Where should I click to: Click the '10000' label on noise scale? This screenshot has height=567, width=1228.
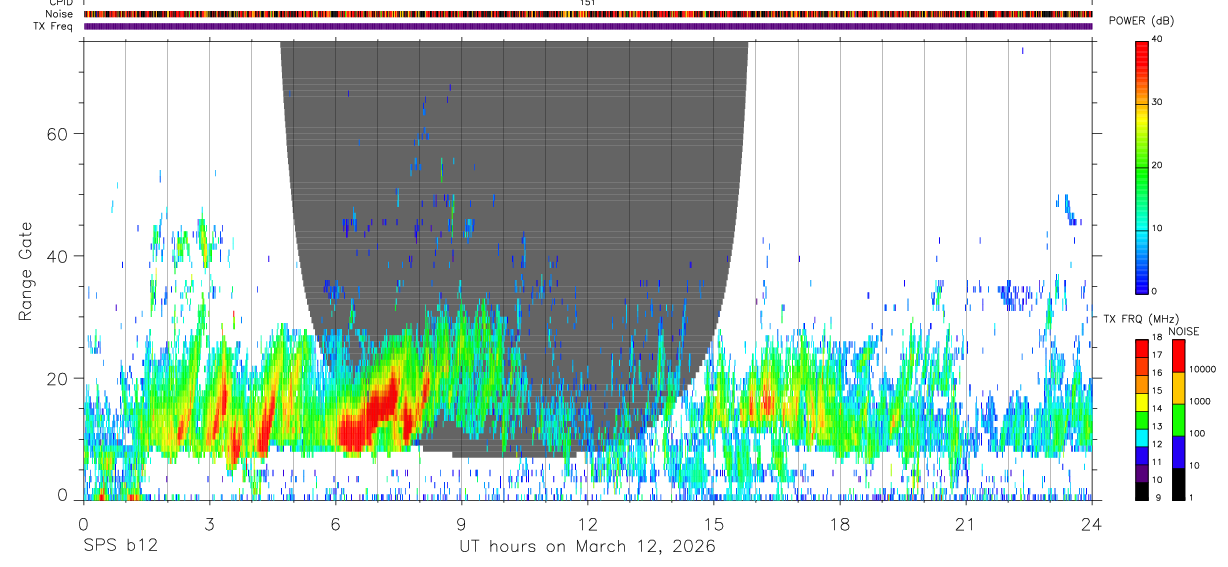click(x=1202, y=369)
